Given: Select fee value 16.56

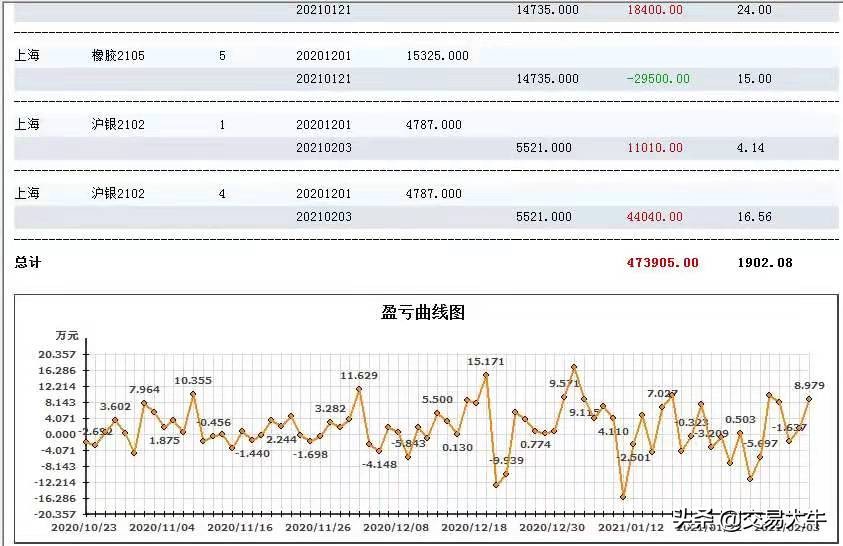Looking at the screenshot, I should pyautogui.click(x=754, y=217).
